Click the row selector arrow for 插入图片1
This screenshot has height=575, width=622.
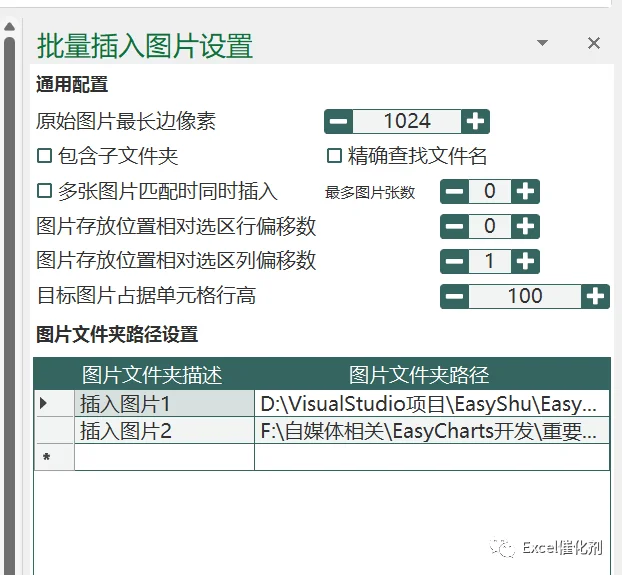tap(54, 404)
